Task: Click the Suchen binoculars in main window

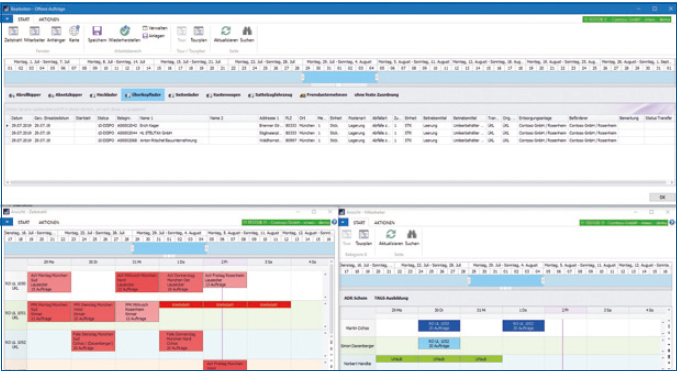Action: tap(247, 34)
